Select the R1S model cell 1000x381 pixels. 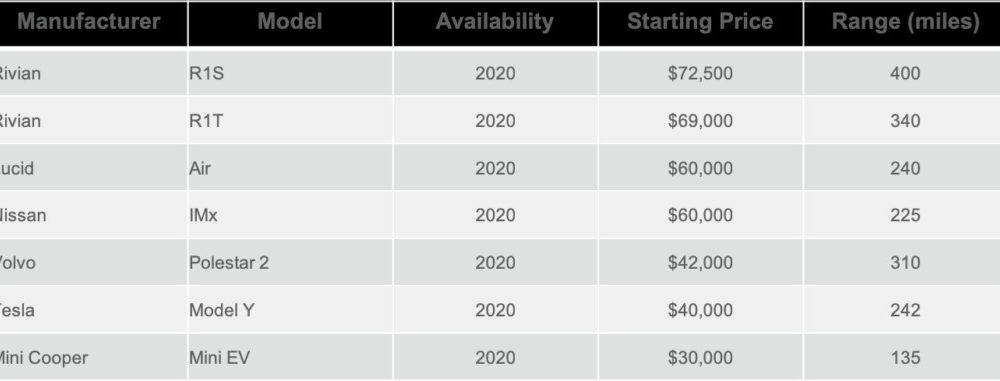[290, 73]
